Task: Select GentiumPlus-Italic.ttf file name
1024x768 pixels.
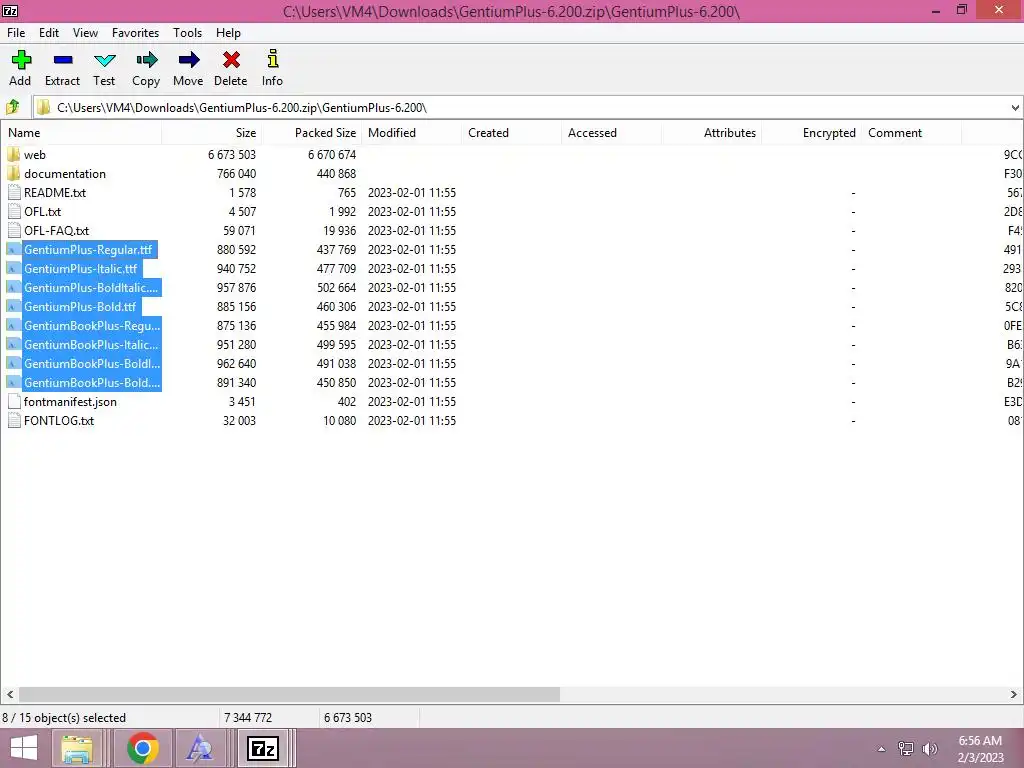Action: click(81, 268)
